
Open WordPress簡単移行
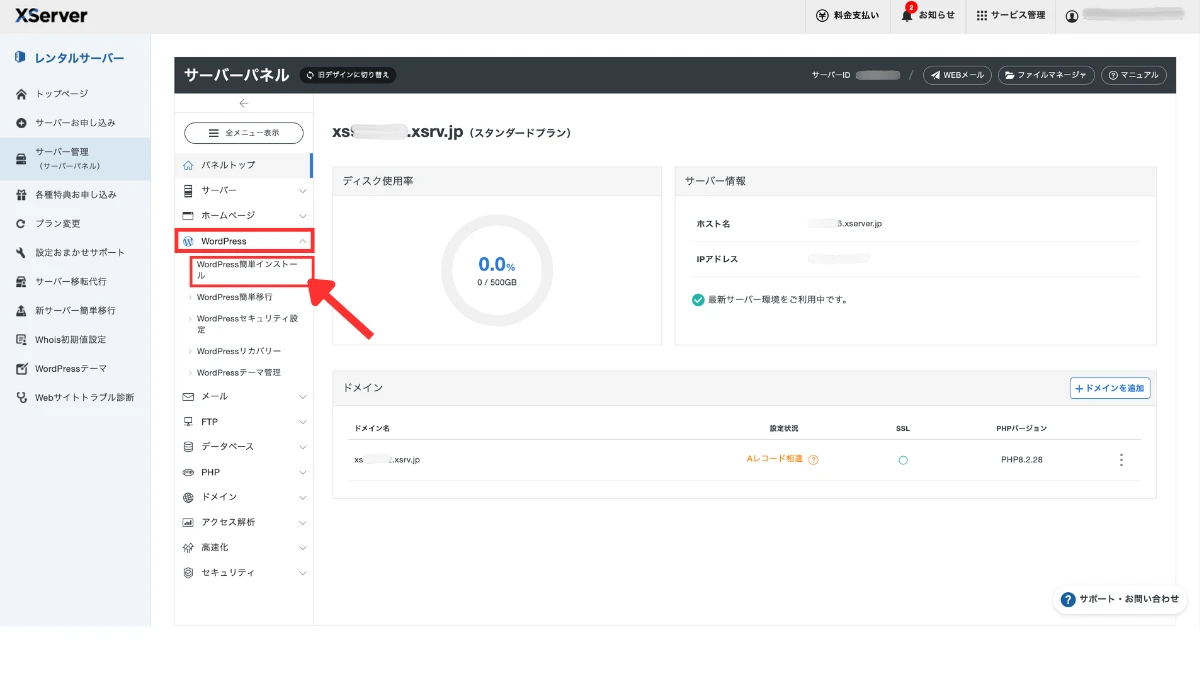(234, 297)
